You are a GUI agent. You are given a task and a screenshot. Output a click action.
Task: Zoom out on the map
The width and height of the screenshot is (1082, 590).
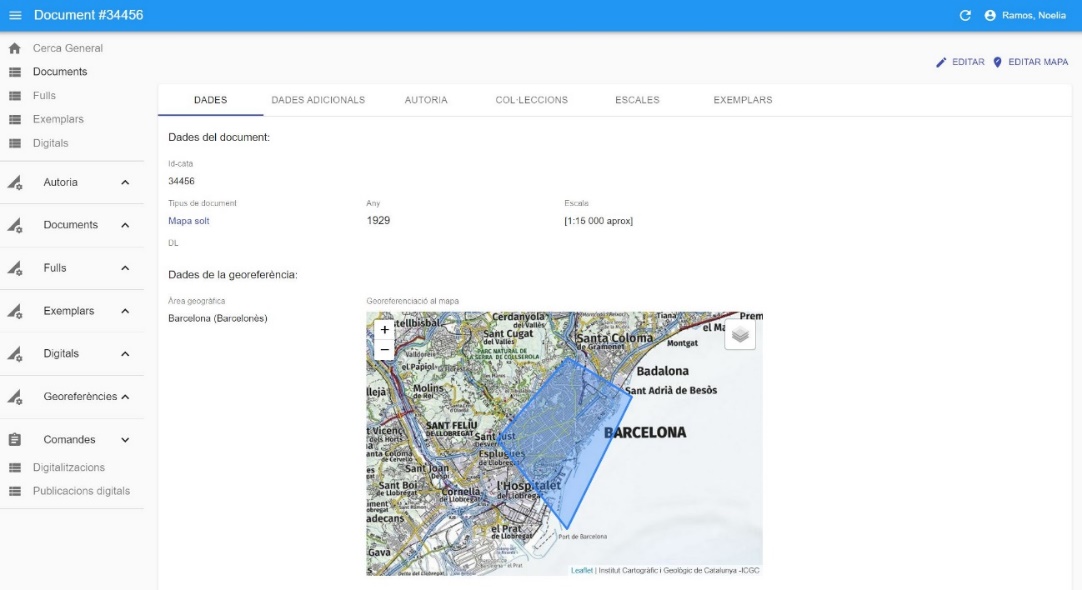point(384,350)
